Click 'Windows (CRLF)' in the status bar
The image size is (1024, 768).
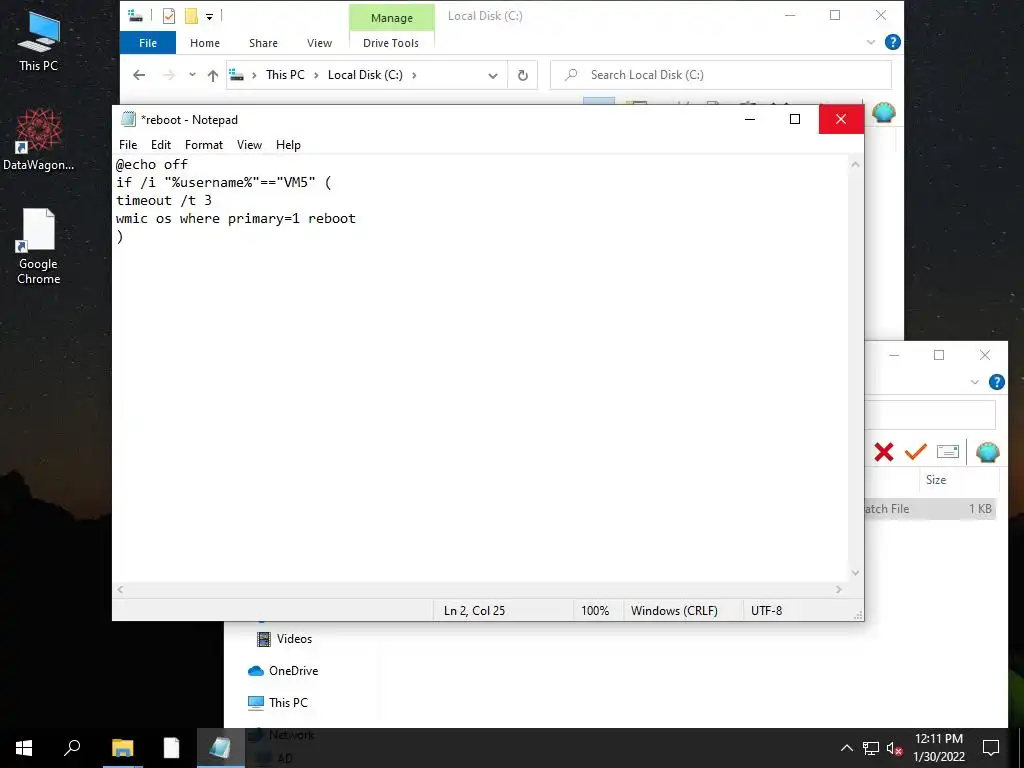pos(674,611)
